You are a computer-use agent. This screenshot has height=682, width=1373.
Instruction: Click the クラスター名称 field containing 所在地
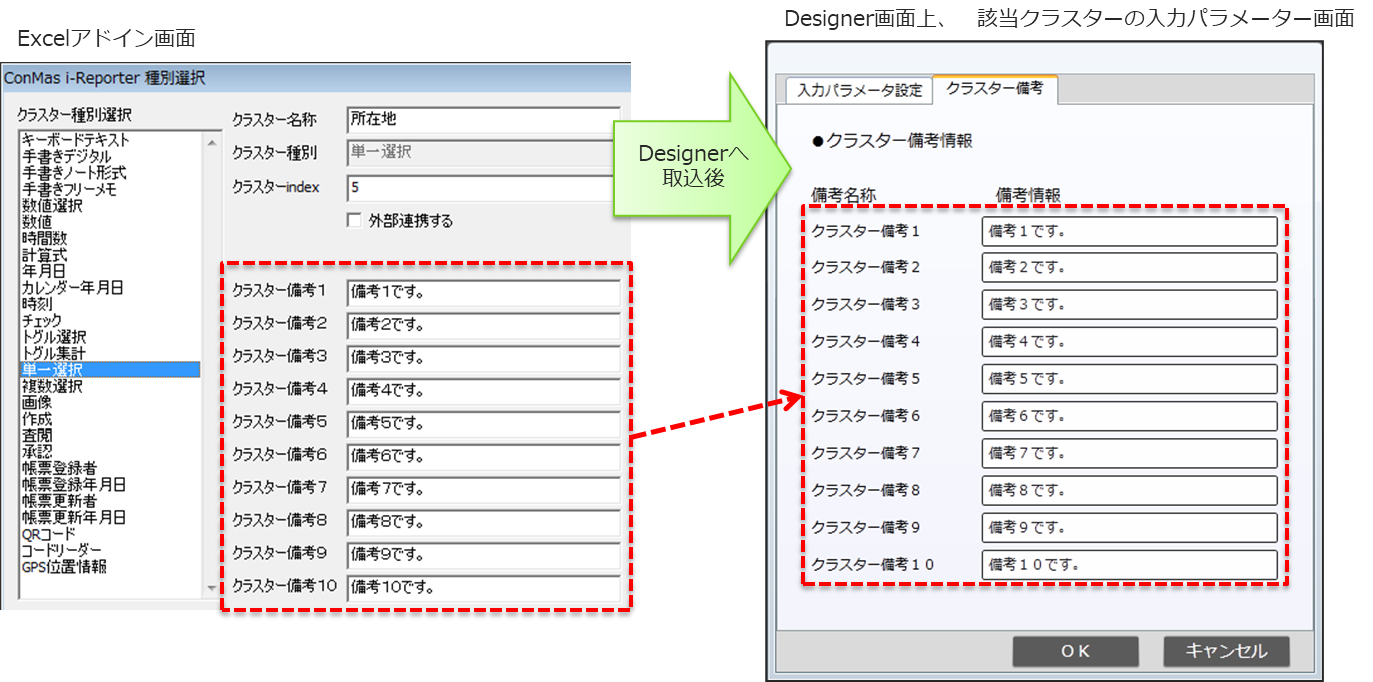coord(483,119)
